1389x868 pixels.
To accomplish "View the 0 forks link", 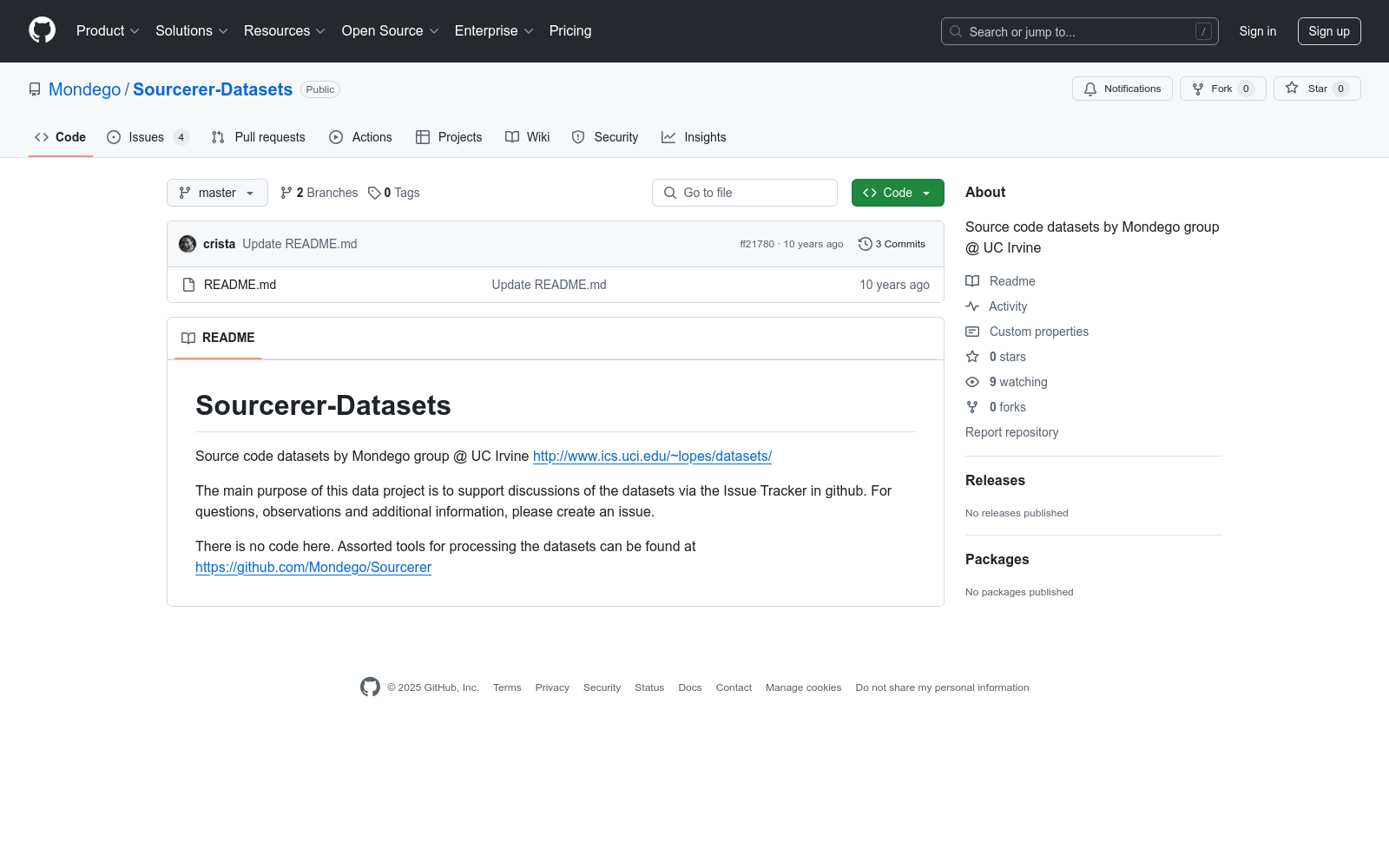I will click(x=996, y=407).
